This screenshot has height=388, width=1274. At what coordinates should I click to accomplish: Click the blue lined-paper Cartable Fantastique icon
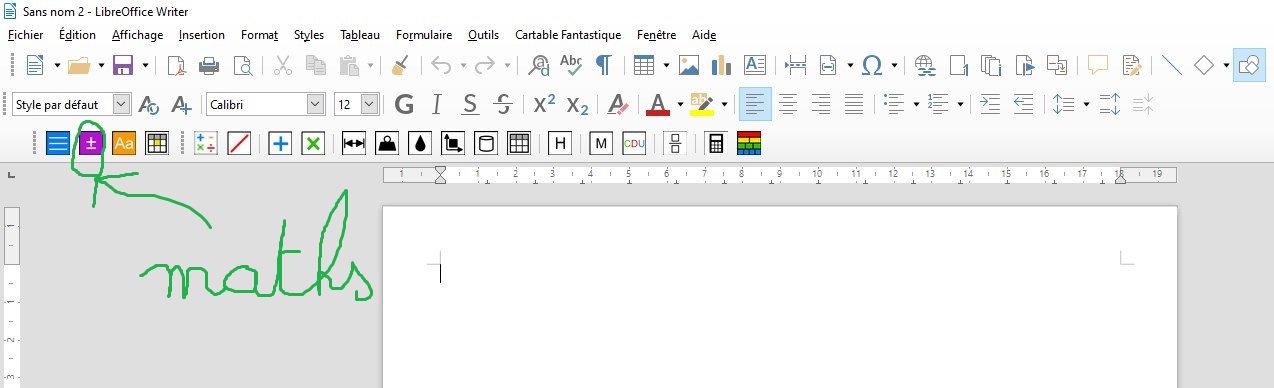[x=59, y=143]
